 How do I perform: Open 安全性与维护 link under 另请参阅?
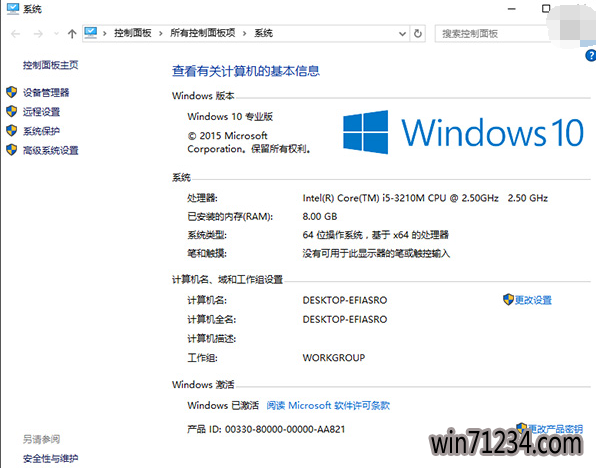51,458
